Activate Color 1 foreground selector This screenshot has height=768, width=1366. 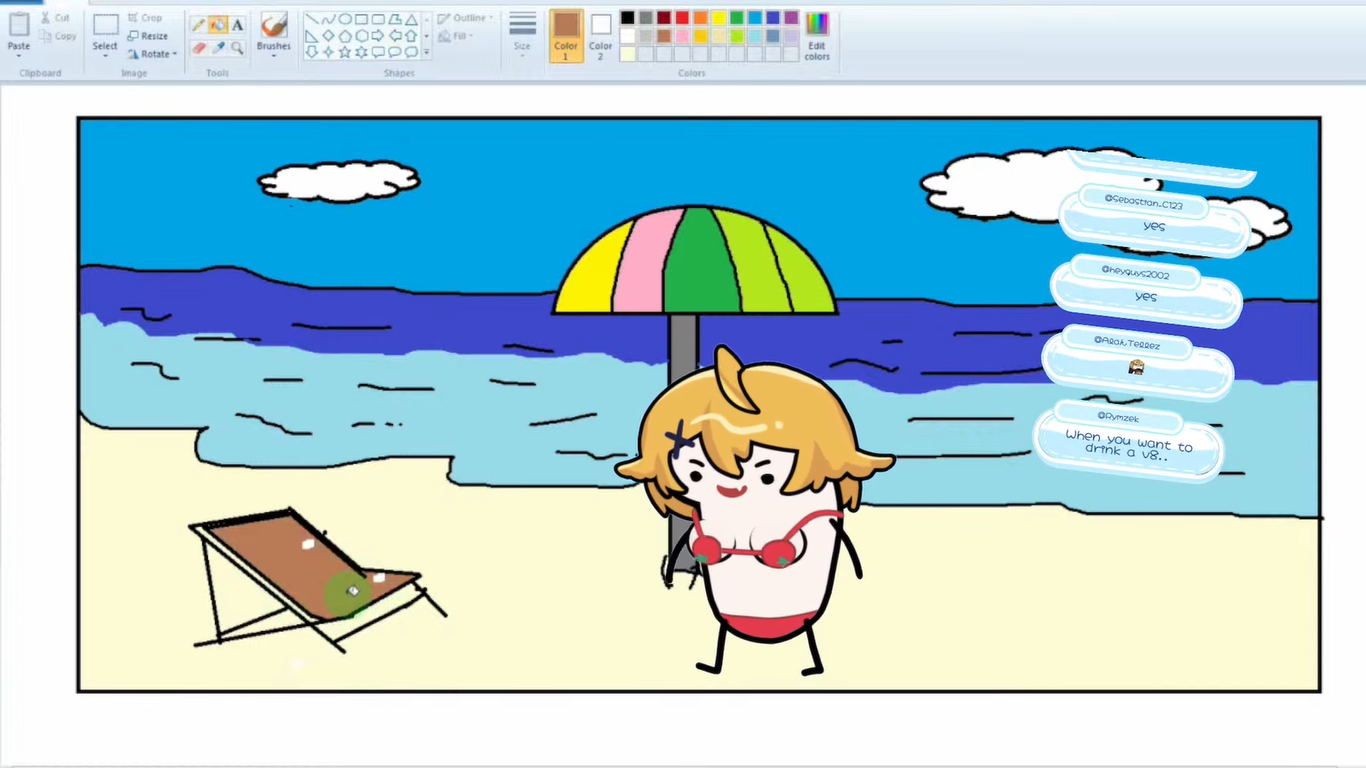(x=566, y=35)
